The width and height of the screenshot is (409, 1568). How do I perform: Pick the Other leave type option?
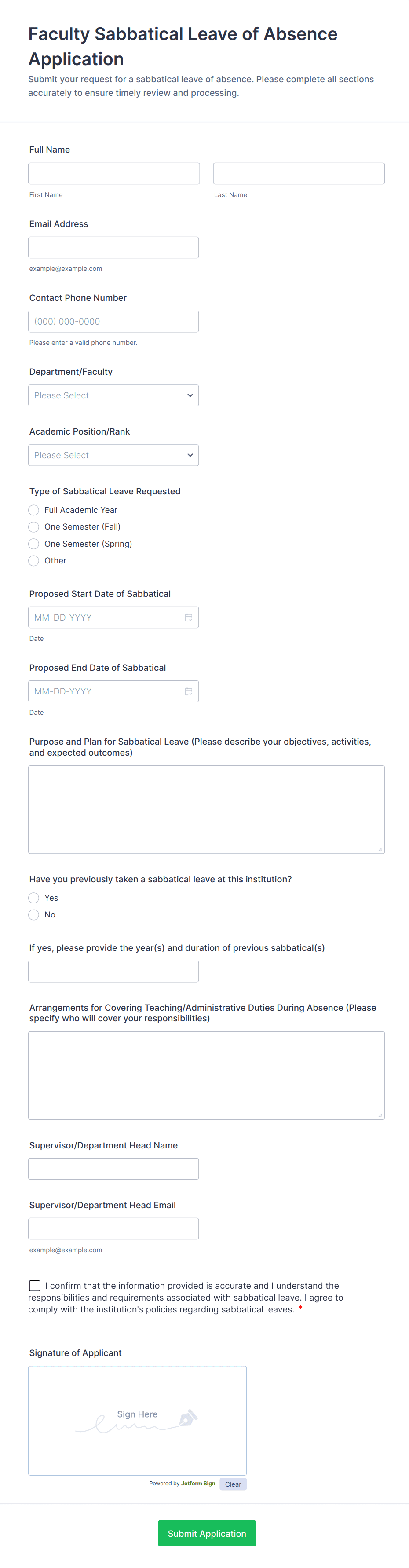(34, 561)
